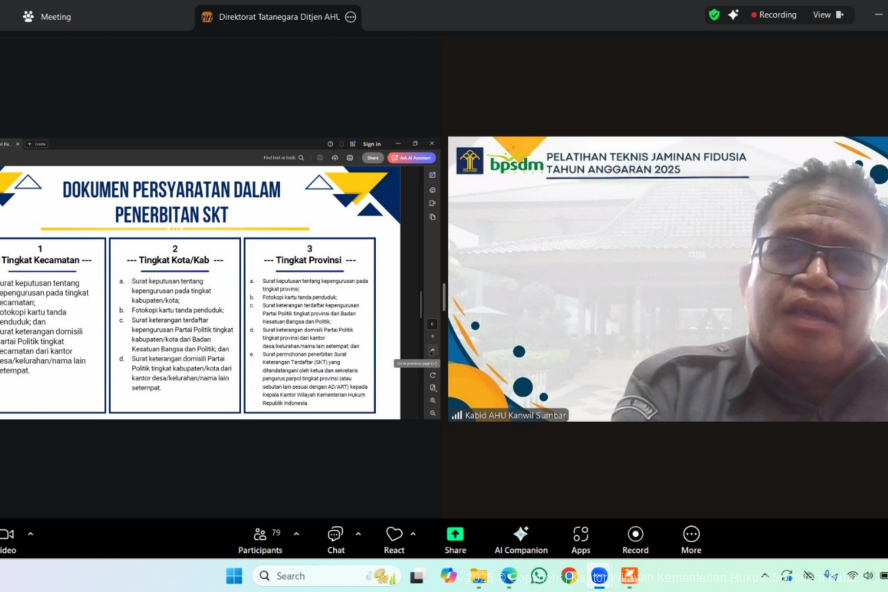Viewport: 888px width, 592px height.
Task: Click the Recording status indicator
Action: [774, 15]
